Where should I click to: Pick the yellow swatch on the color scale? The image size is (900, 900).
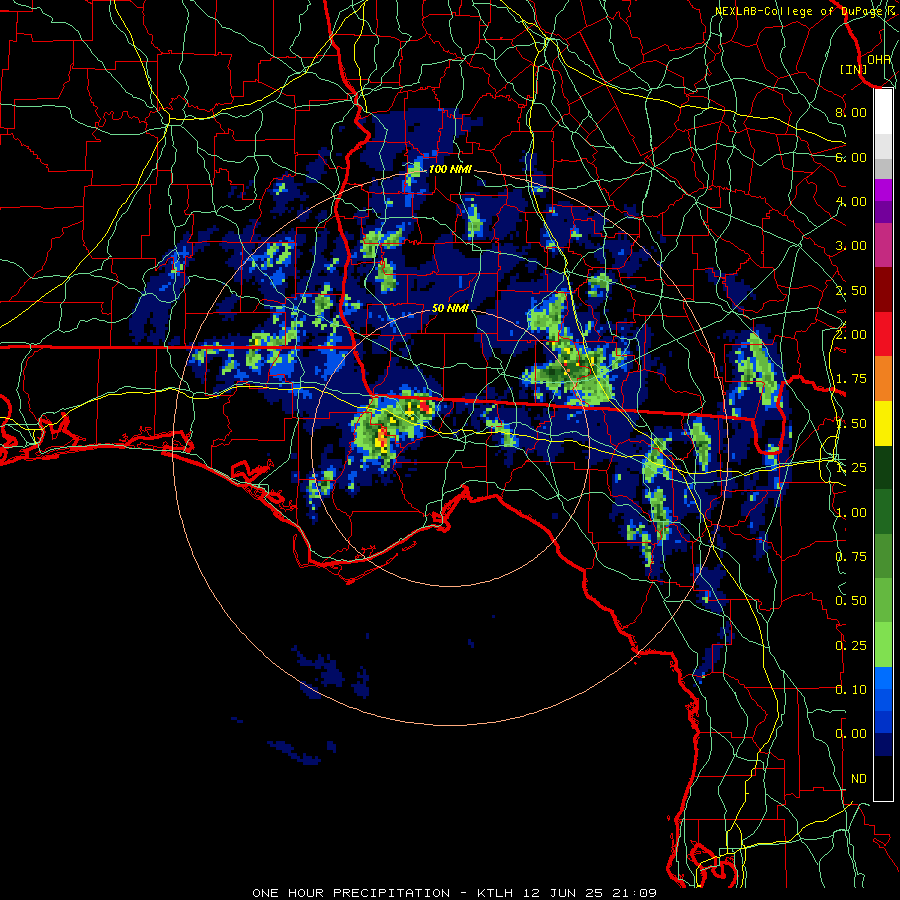click(x=883, y=424)
